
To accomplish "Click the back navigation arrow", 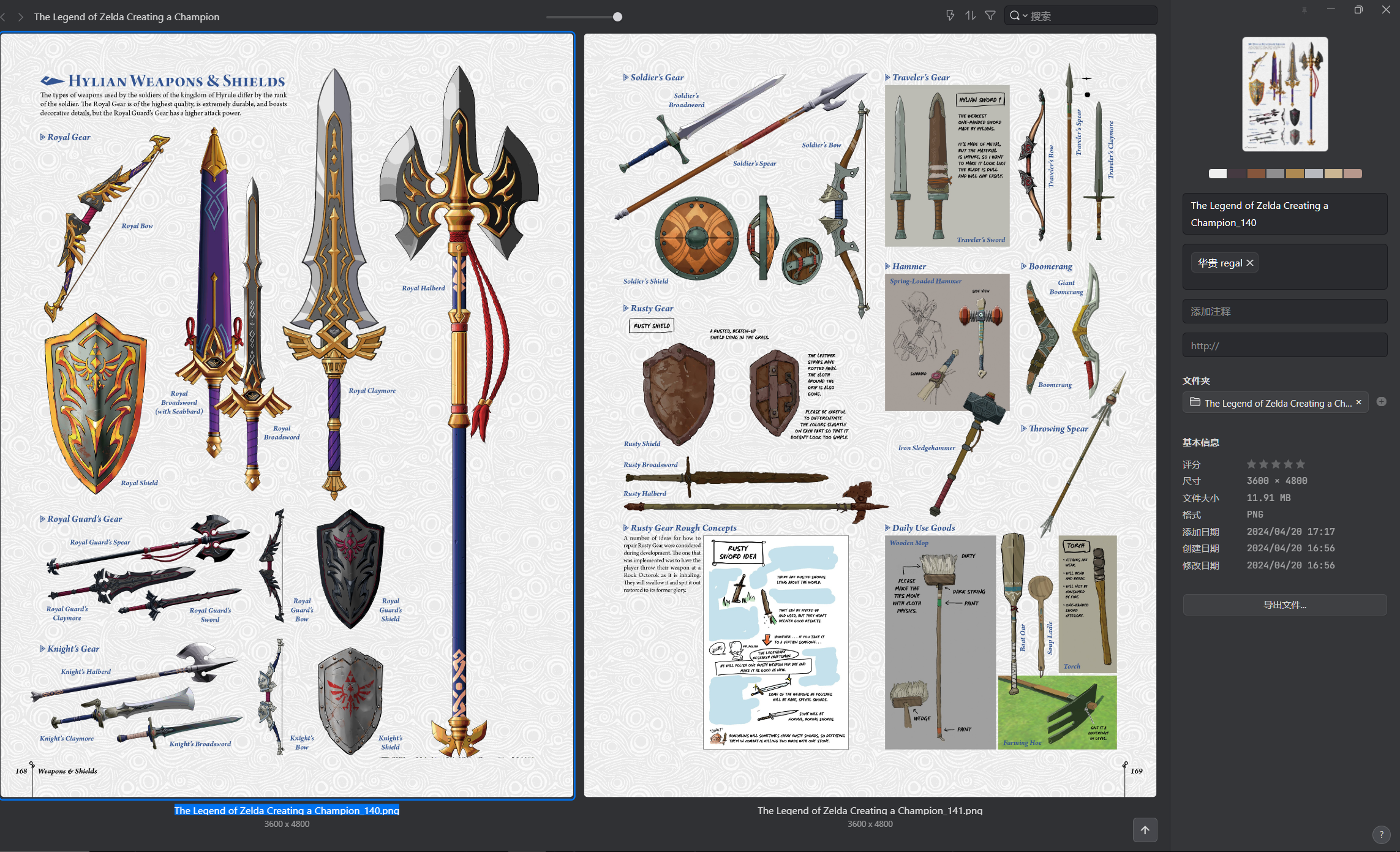I will [4, 17].
